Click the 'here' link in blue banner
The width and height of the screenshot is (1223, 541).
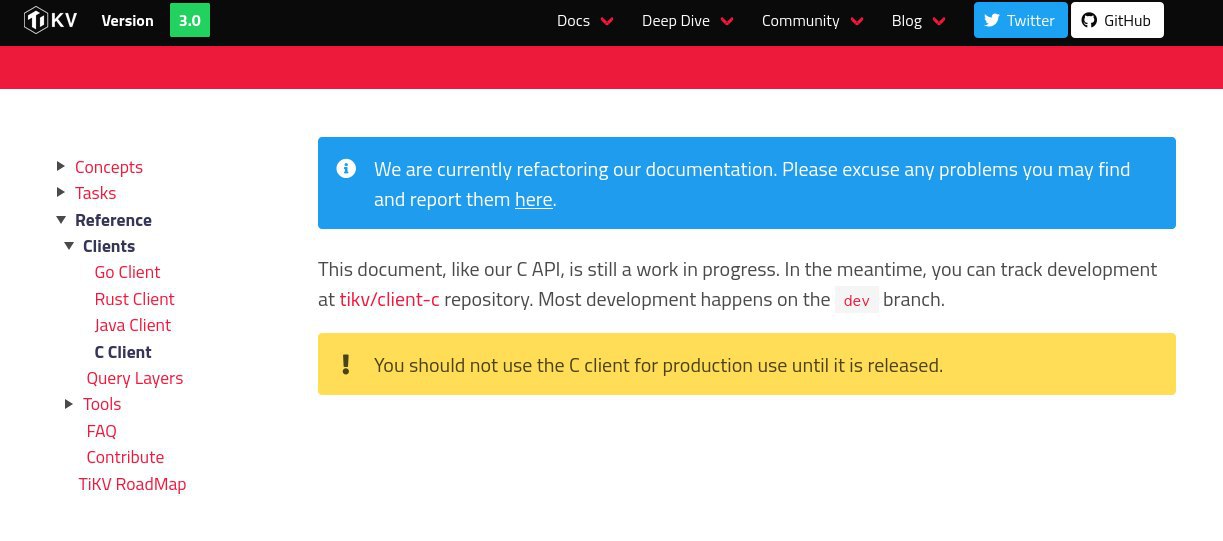533,199
